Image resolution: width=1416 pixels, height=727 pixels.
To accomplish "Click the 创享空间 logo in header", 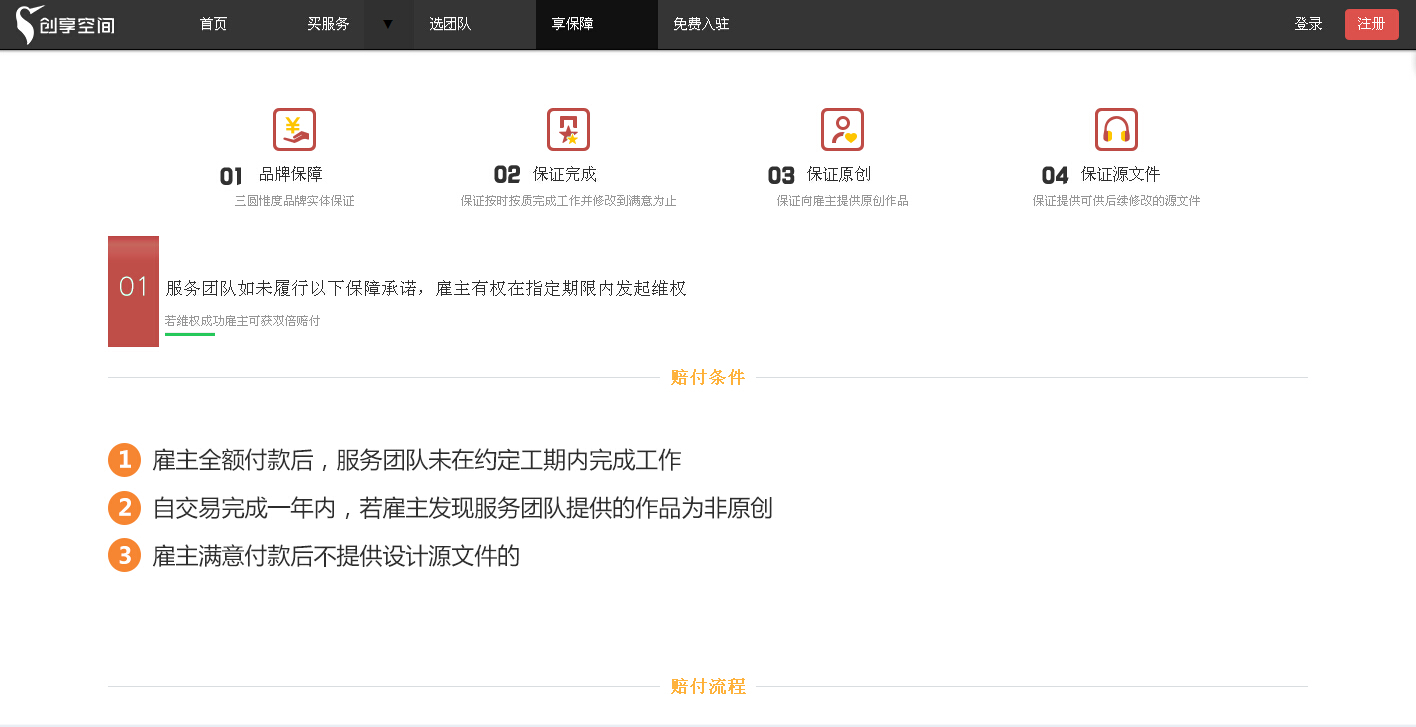I will pyautogui.click(x=66, y=24).
